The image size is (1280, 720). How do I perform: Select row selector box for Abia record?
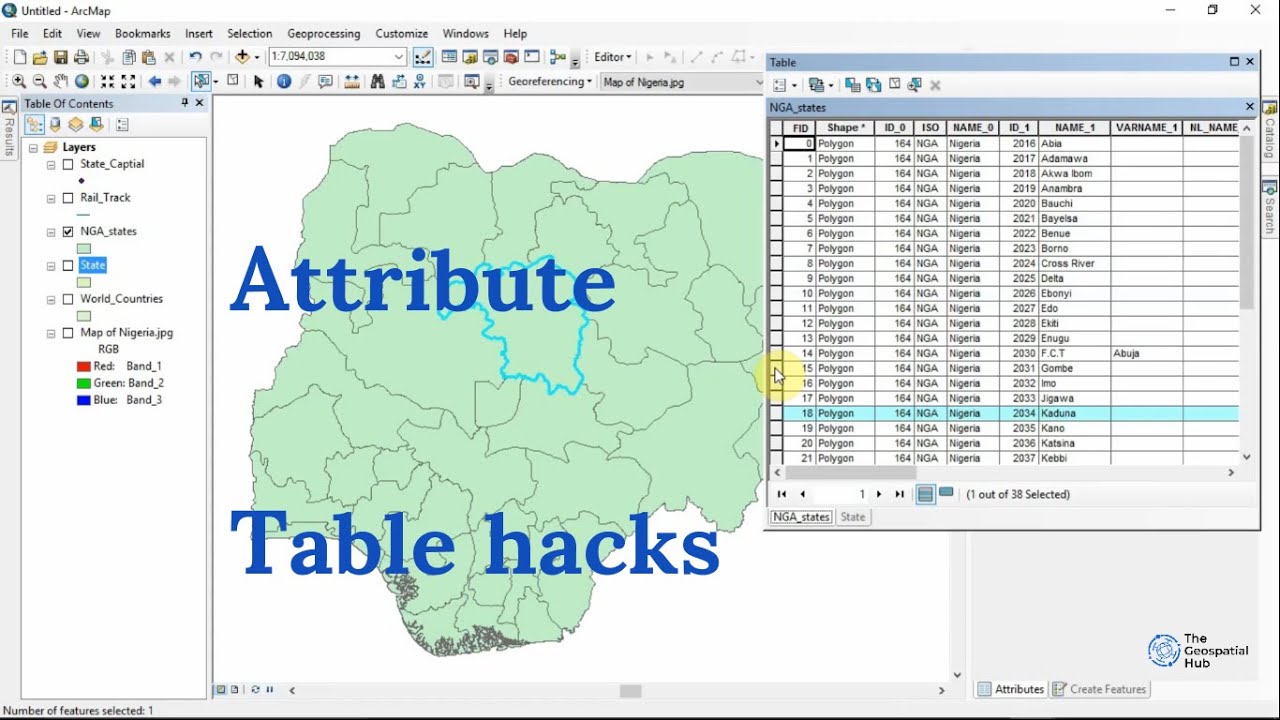point(776,144)
